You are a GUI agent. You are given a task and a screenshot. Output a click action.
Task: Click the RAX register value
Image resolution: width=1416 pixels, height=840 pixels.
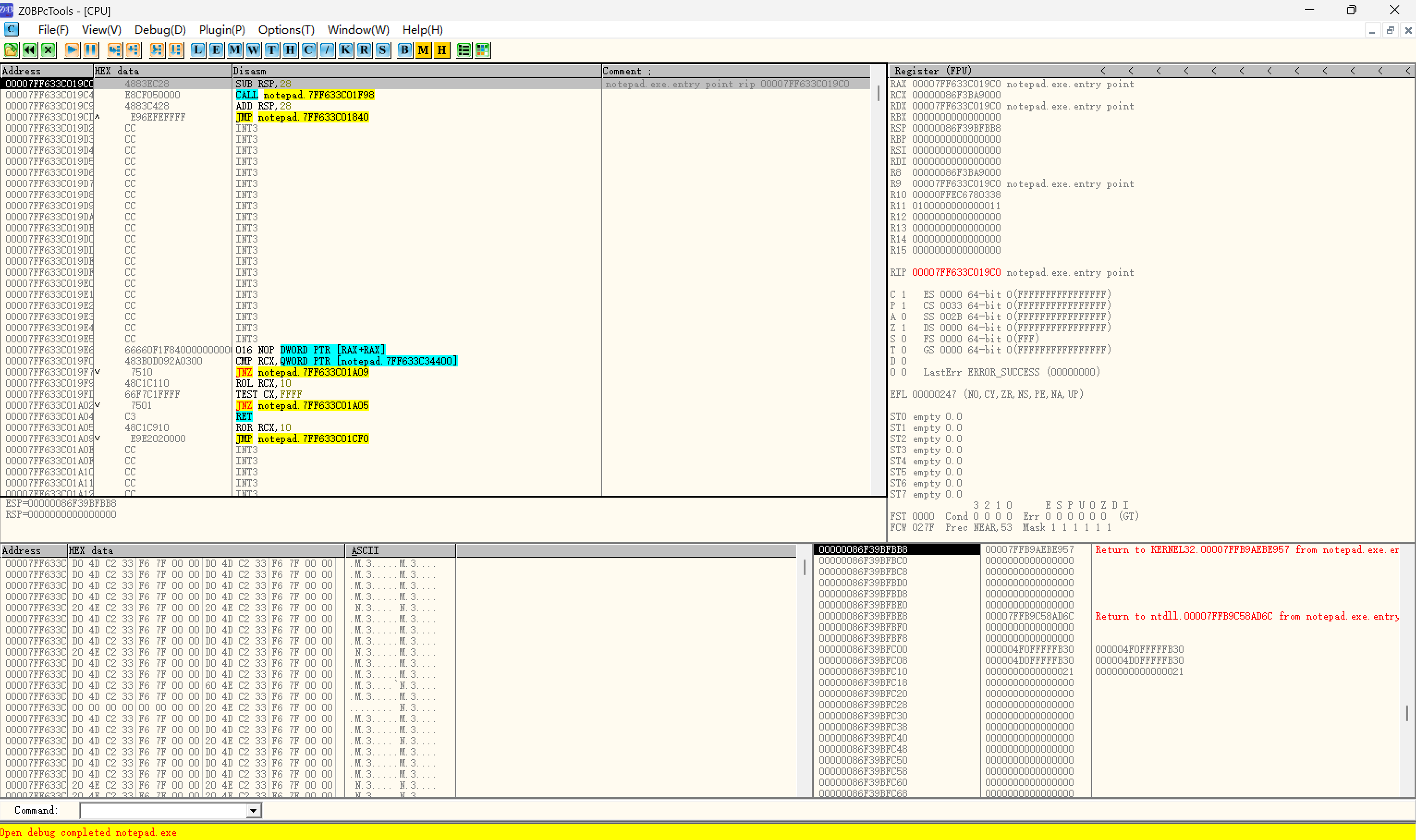tap(956, 84)
